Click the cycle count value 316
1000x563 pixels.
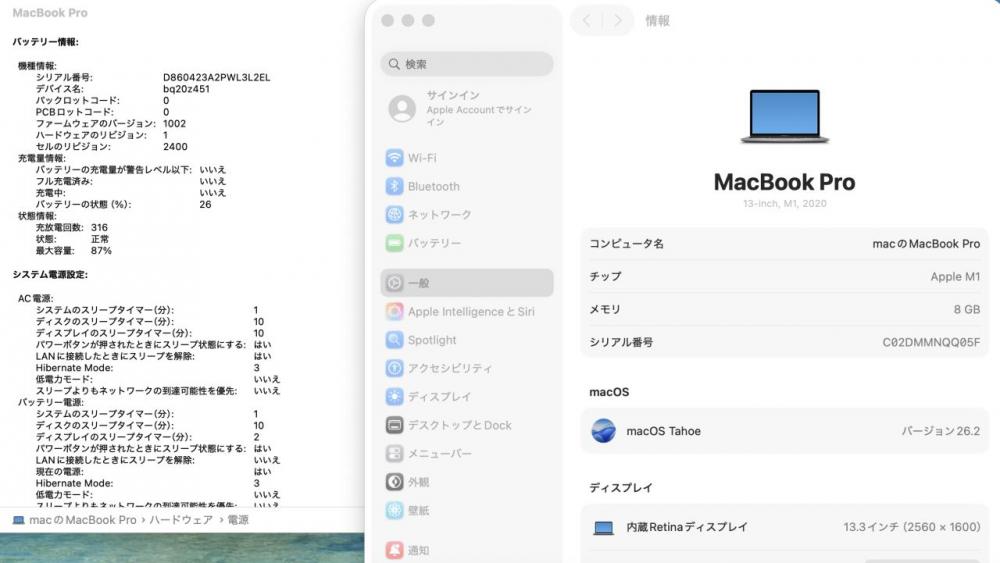click(x=99, y=227)
